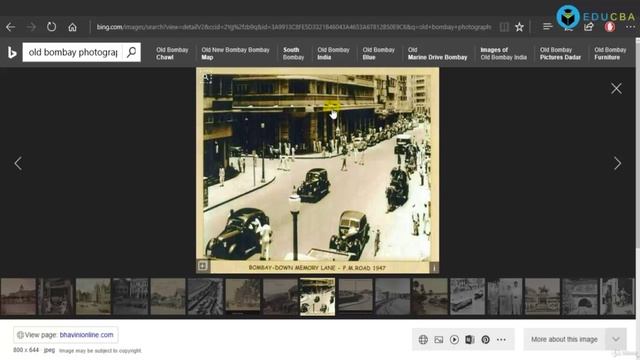Select Old Bombay Furniture suggestion
640x360 pixels.
(610, 53)
